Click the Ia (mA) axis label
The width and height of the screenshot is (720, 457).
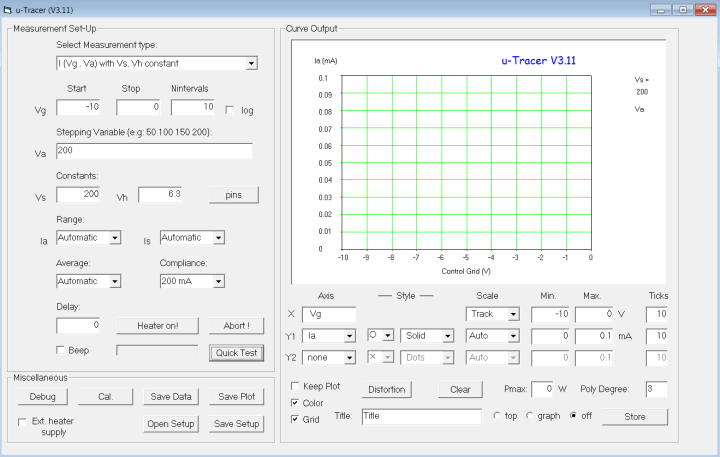326,61
